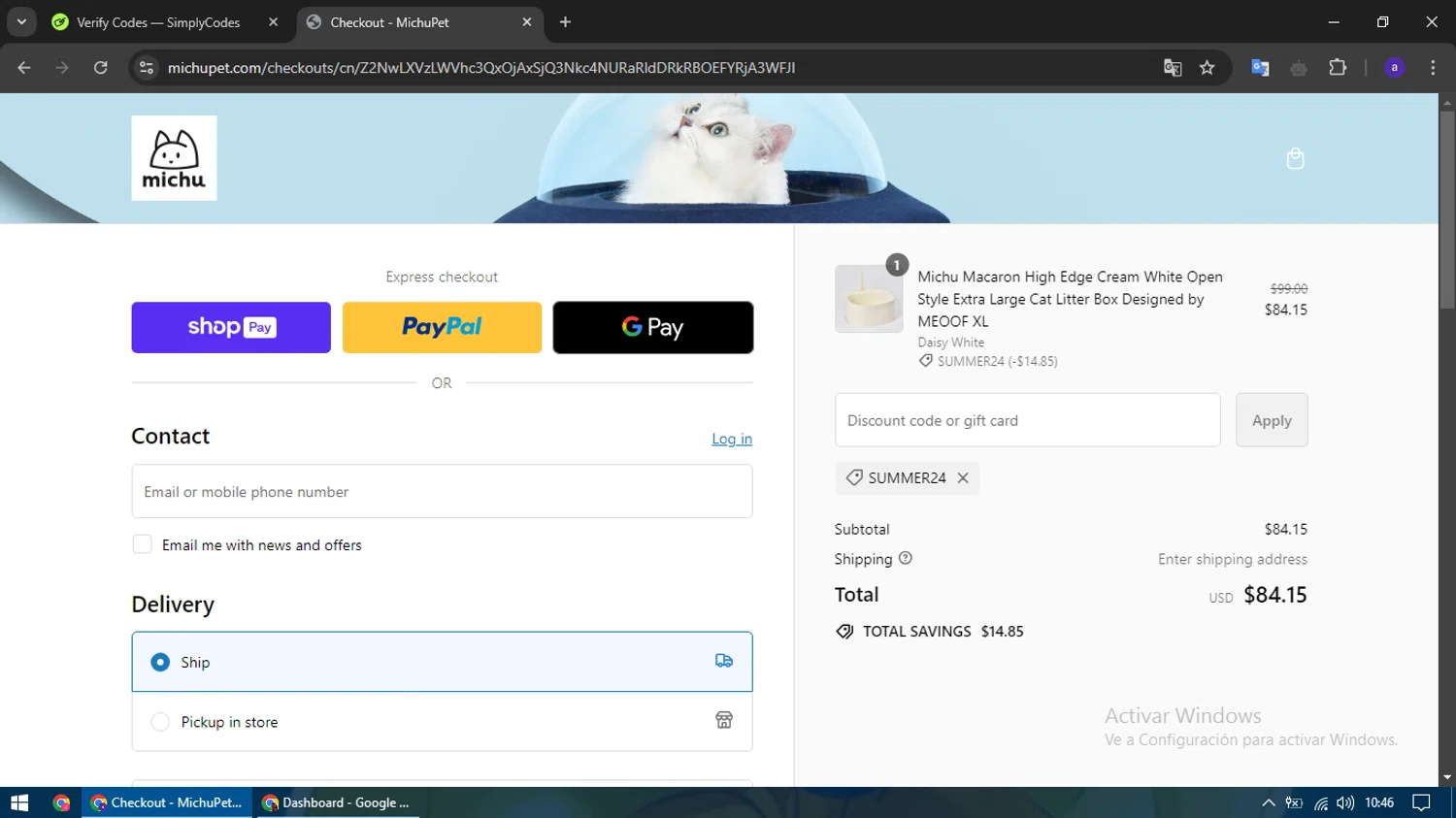Click the Michu Macaron litter box product title

[x=1070, y=299]
